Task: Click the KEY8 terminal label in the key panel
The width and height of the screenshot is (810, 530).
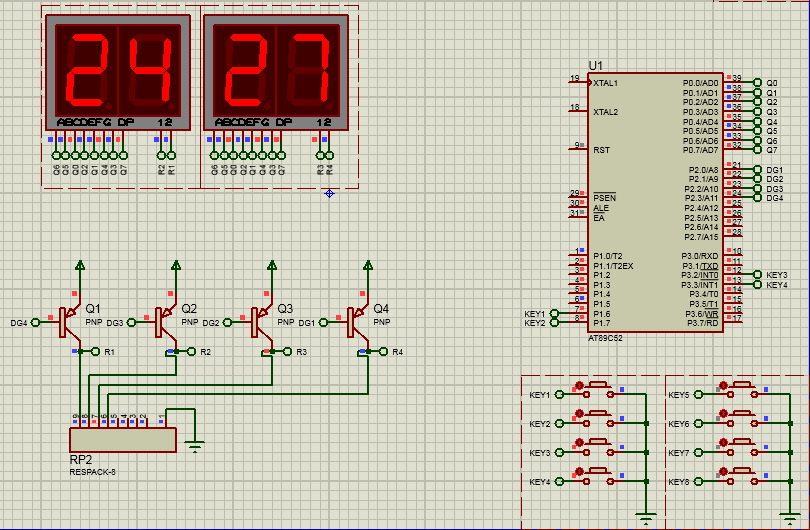Action: click(x=679, y=482)
